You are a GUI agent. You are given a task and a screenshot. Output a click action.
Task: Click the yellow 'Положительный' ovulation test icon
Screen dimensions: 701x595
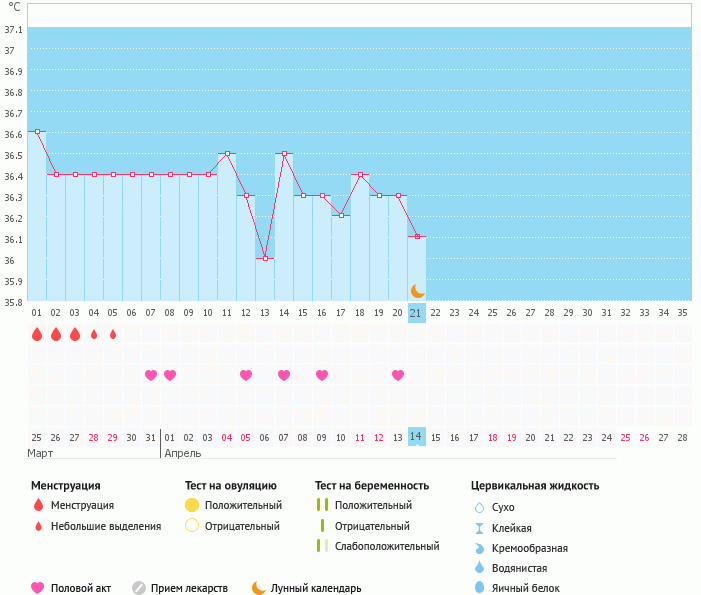193,505
